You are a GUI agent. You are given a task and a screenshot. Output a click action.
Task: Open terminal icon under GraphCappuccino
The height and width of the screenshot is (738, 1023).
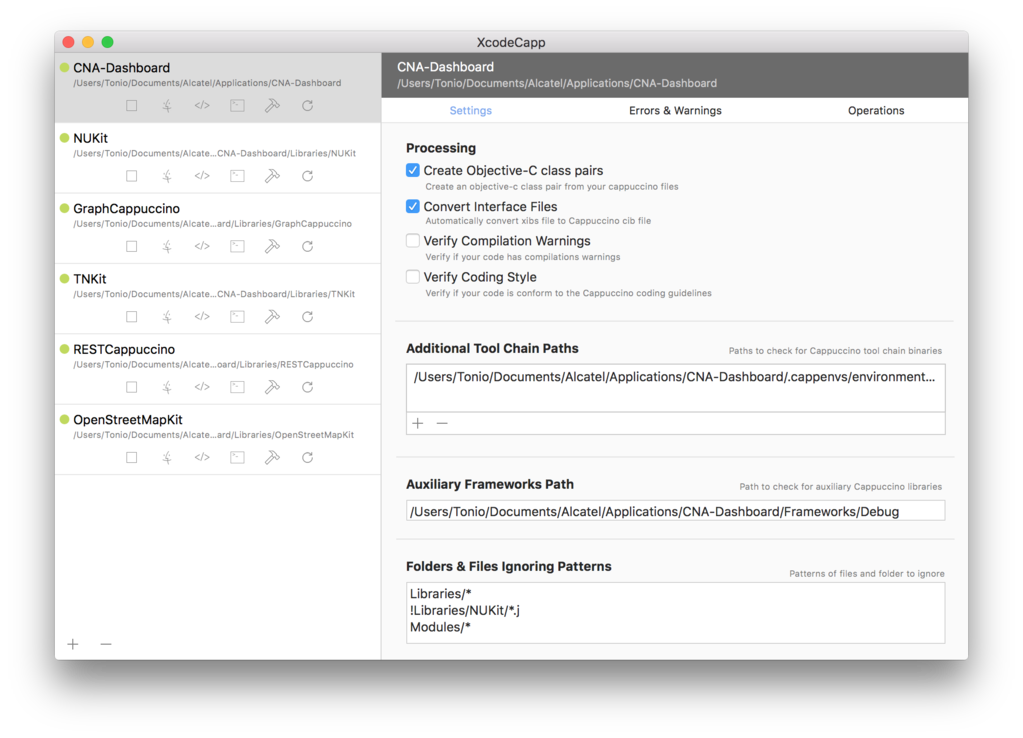click(x=237, y=246)
